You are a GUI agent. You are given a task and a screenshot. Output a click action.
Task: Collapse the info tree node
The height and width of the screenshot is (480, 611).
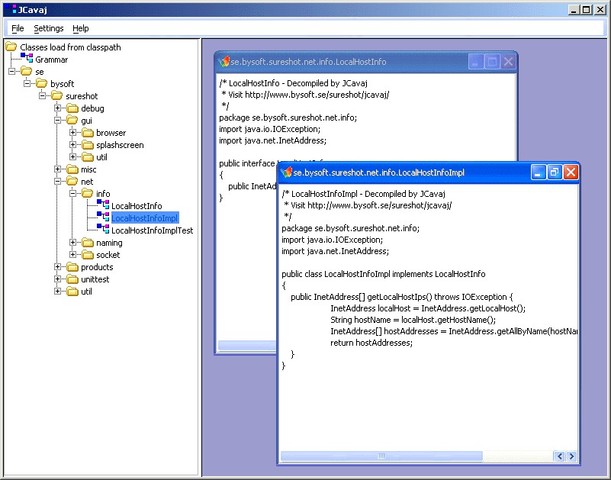(x=73, y=193)
